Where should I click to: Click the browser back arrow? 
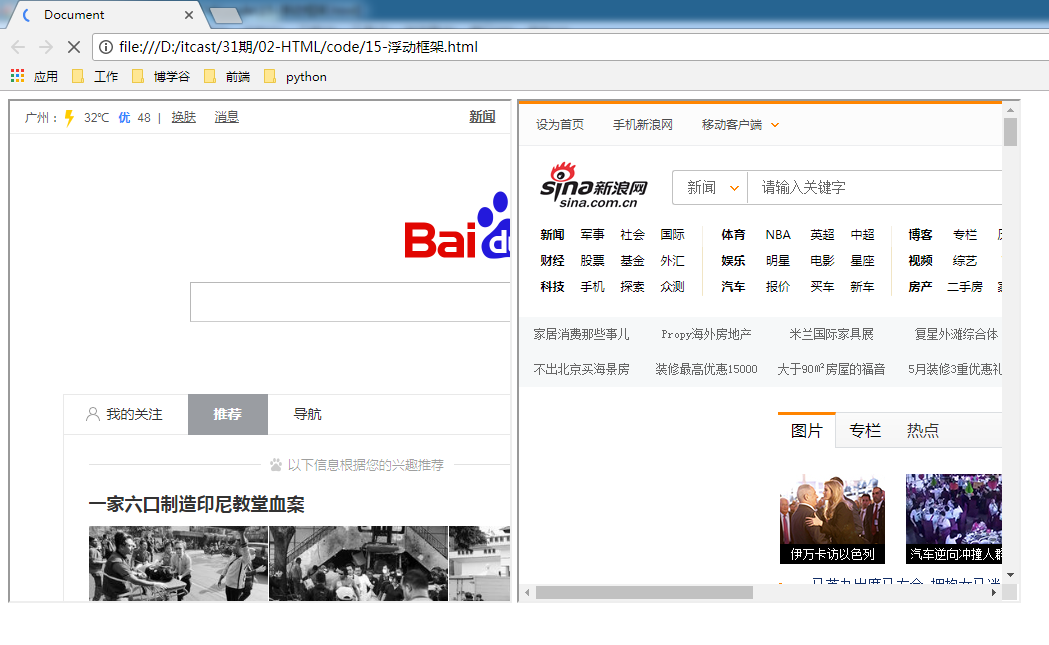pos(18,47)
